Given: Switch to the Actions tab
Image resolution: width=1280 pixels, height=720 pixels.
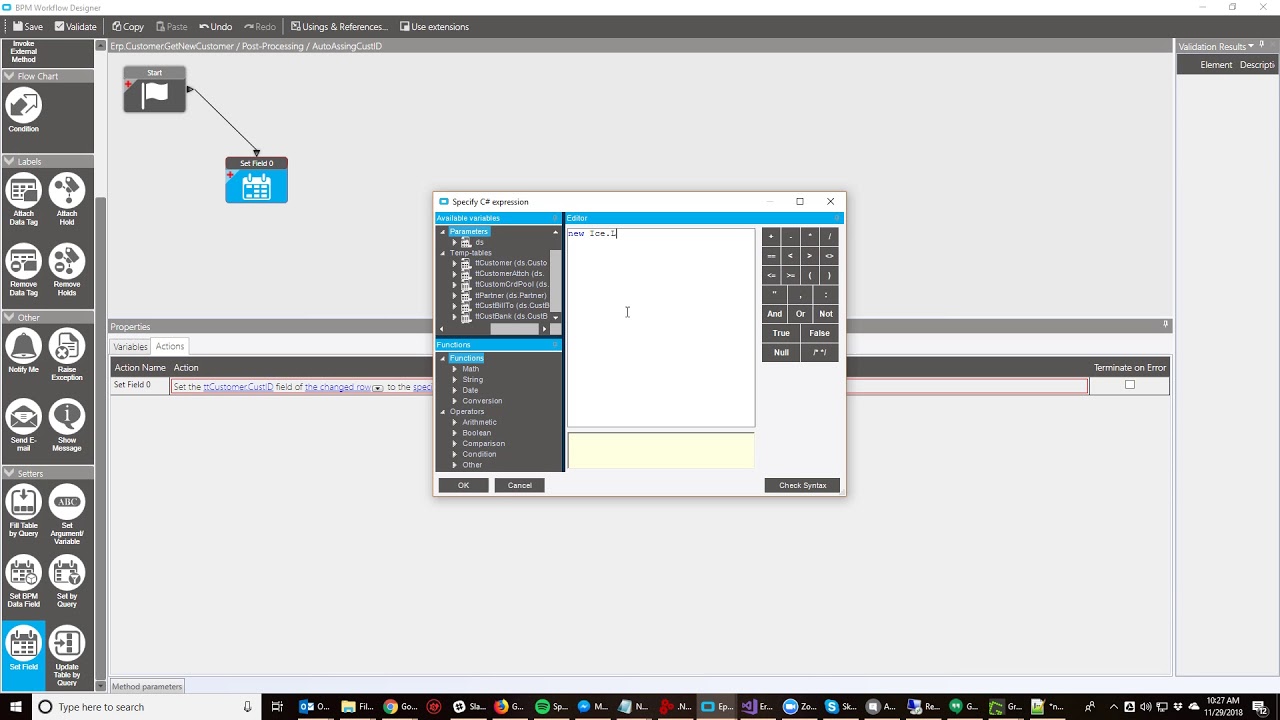Looking at the screenshot, I should click(x=170, y=346).
